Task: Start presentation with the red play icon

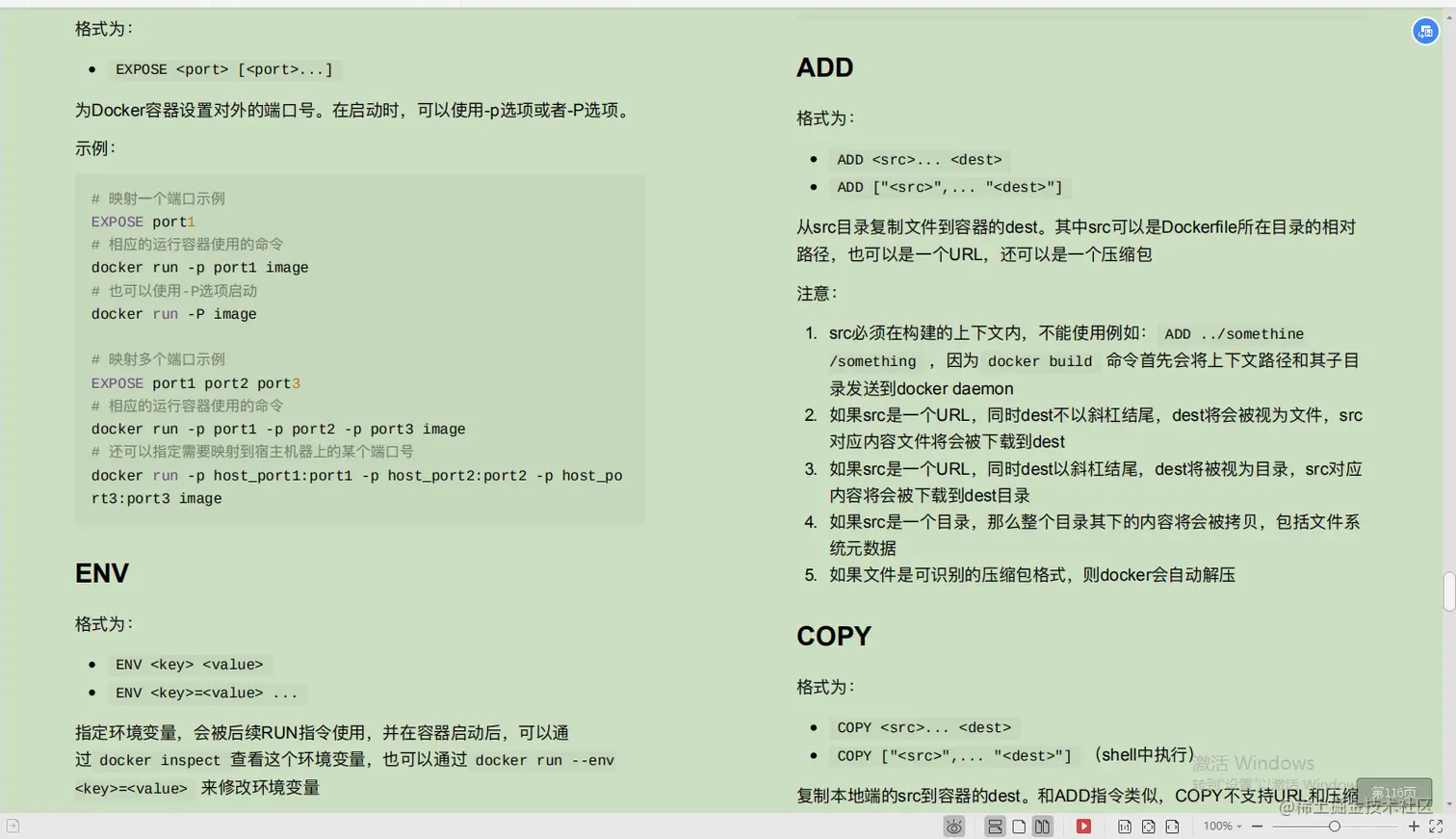Action: tap(1083, 826)
